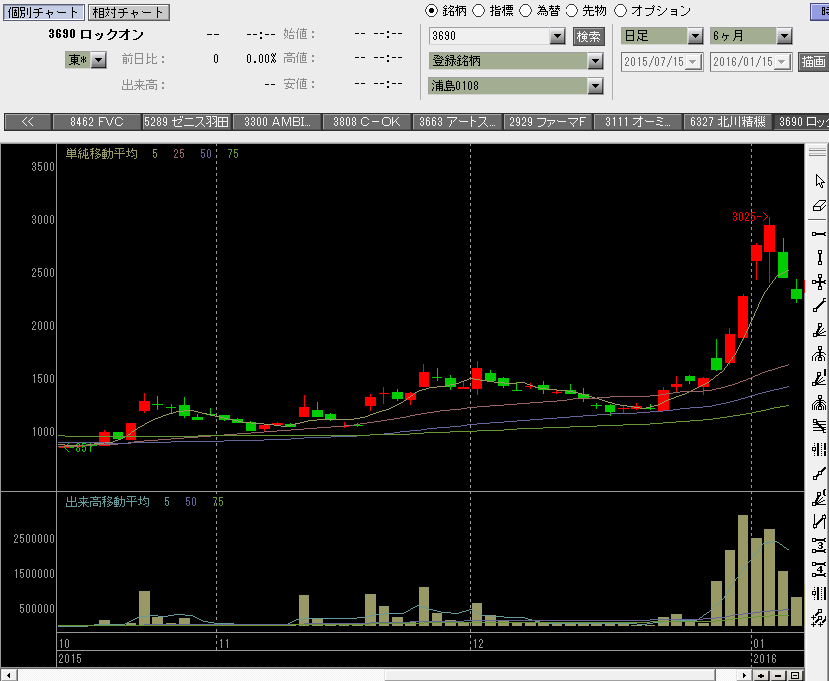Open the 2016/01/15 end date picker
The width and height of the screenshot is (829, 681).
(x=783, y=62)
